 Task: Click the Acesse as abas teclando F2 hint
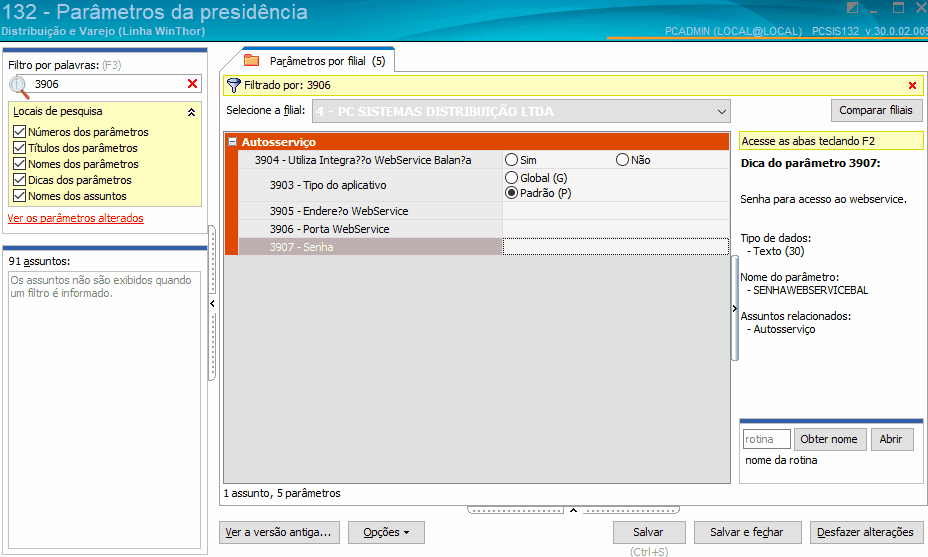[831, 141]
